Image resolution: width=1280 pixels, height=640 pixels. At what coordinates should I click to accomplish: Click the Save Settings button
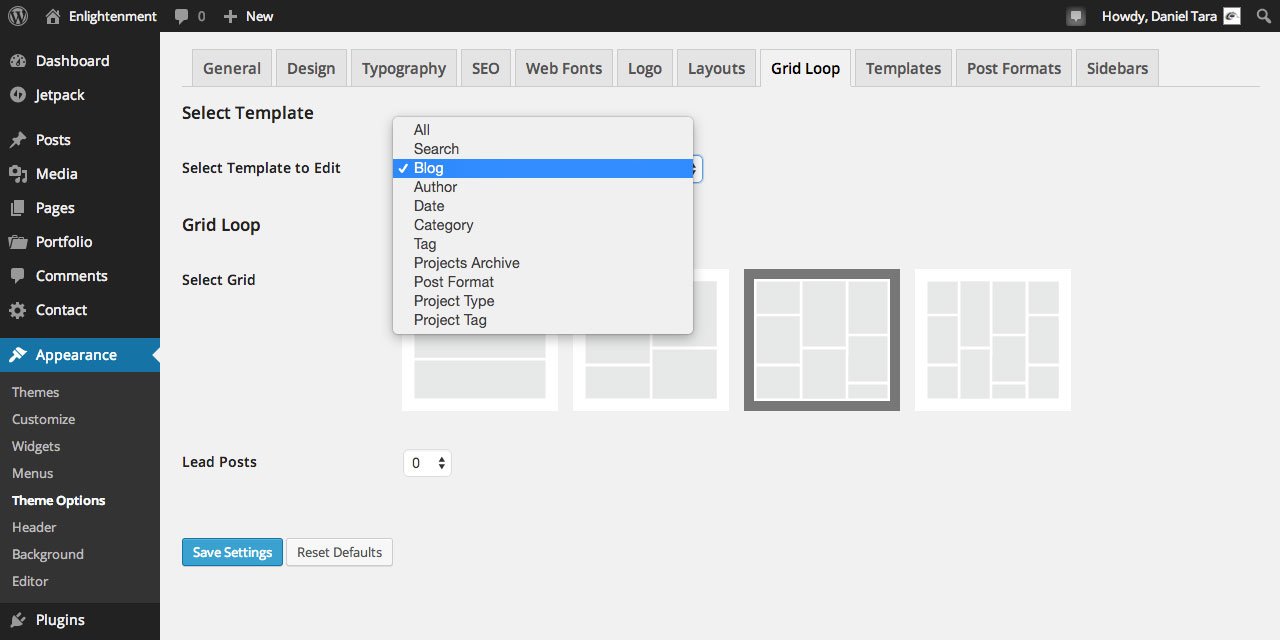[x=232, y=552]
